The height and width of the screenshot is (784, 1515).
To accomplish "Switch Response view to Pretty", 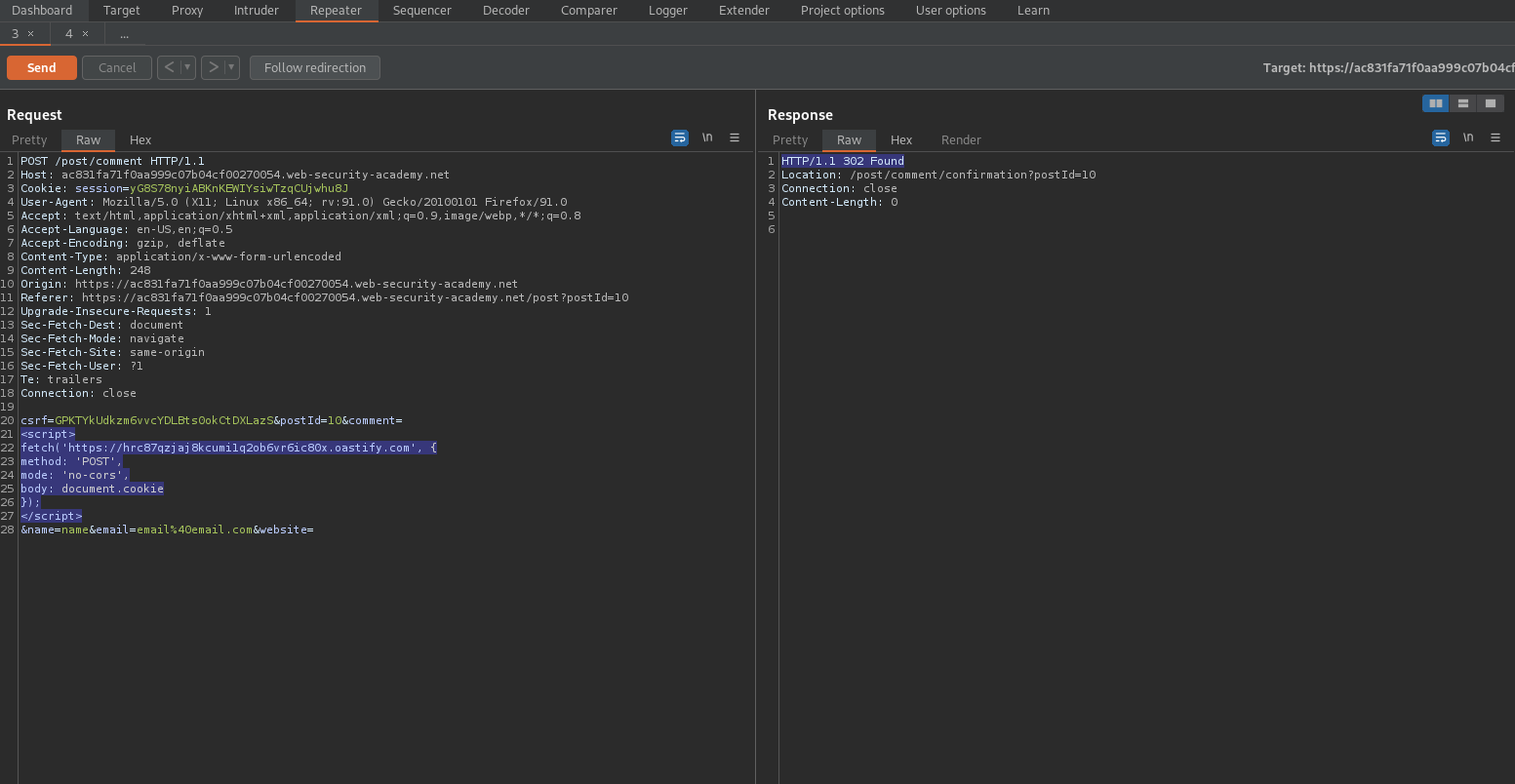I will [790, 139].
